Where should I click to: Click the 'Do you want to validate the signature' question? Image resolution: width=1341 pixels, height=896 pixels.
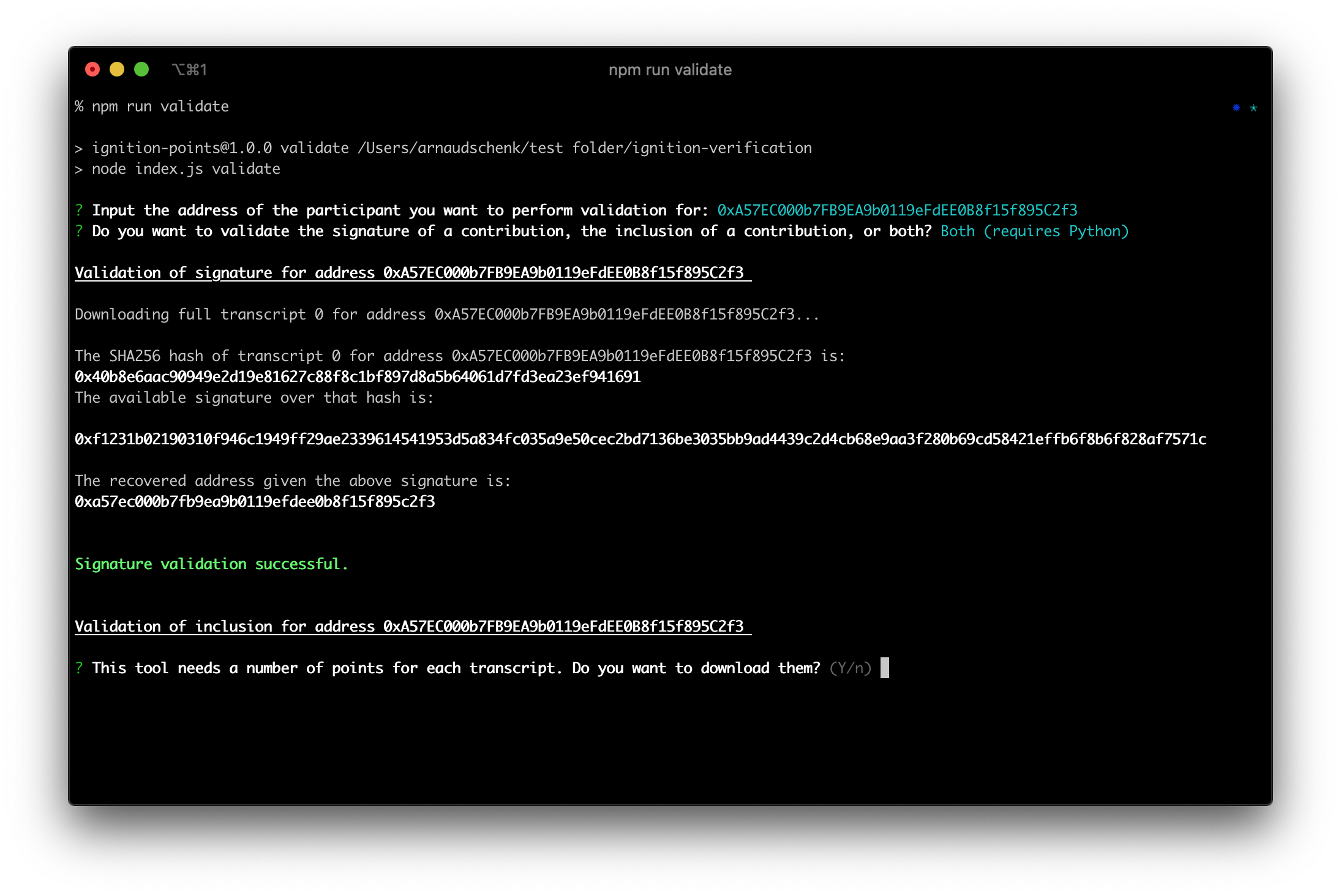[503, 231]
